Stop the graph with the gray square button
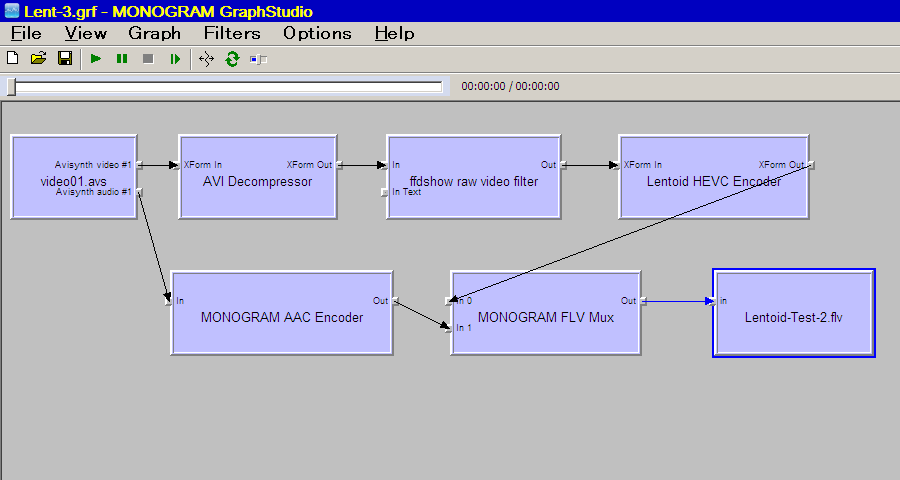900x480 pixels. (148, 59)
